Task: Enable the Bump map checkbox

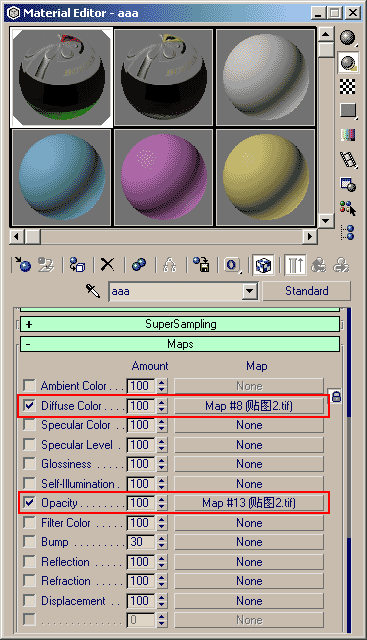Action: [x=29, y=542]
